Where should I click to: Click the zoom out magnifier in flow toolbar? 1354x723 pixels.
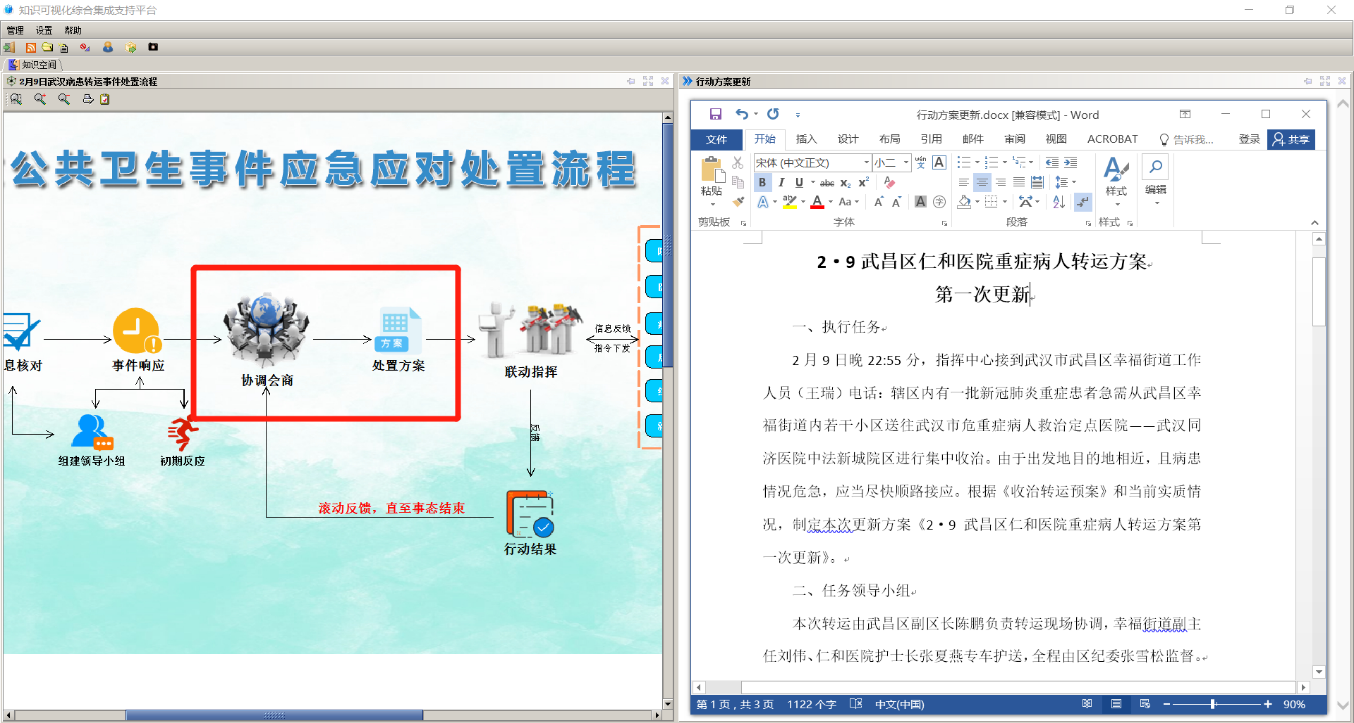pos(64,99)
